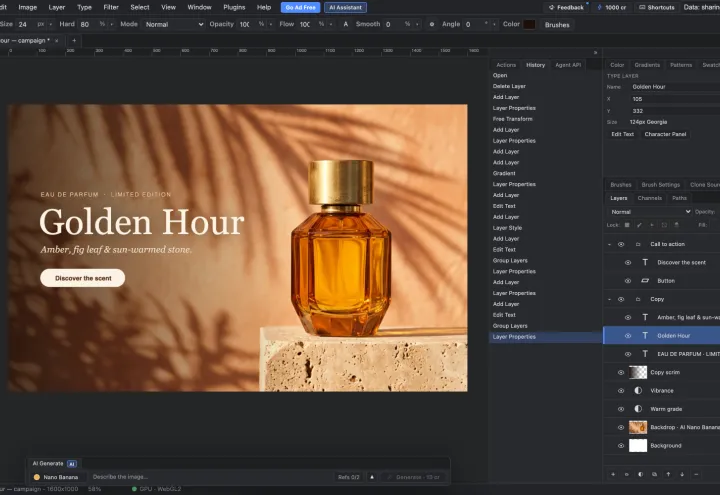Hide the Call to action group
720x495 pixels.
[621, 244]
